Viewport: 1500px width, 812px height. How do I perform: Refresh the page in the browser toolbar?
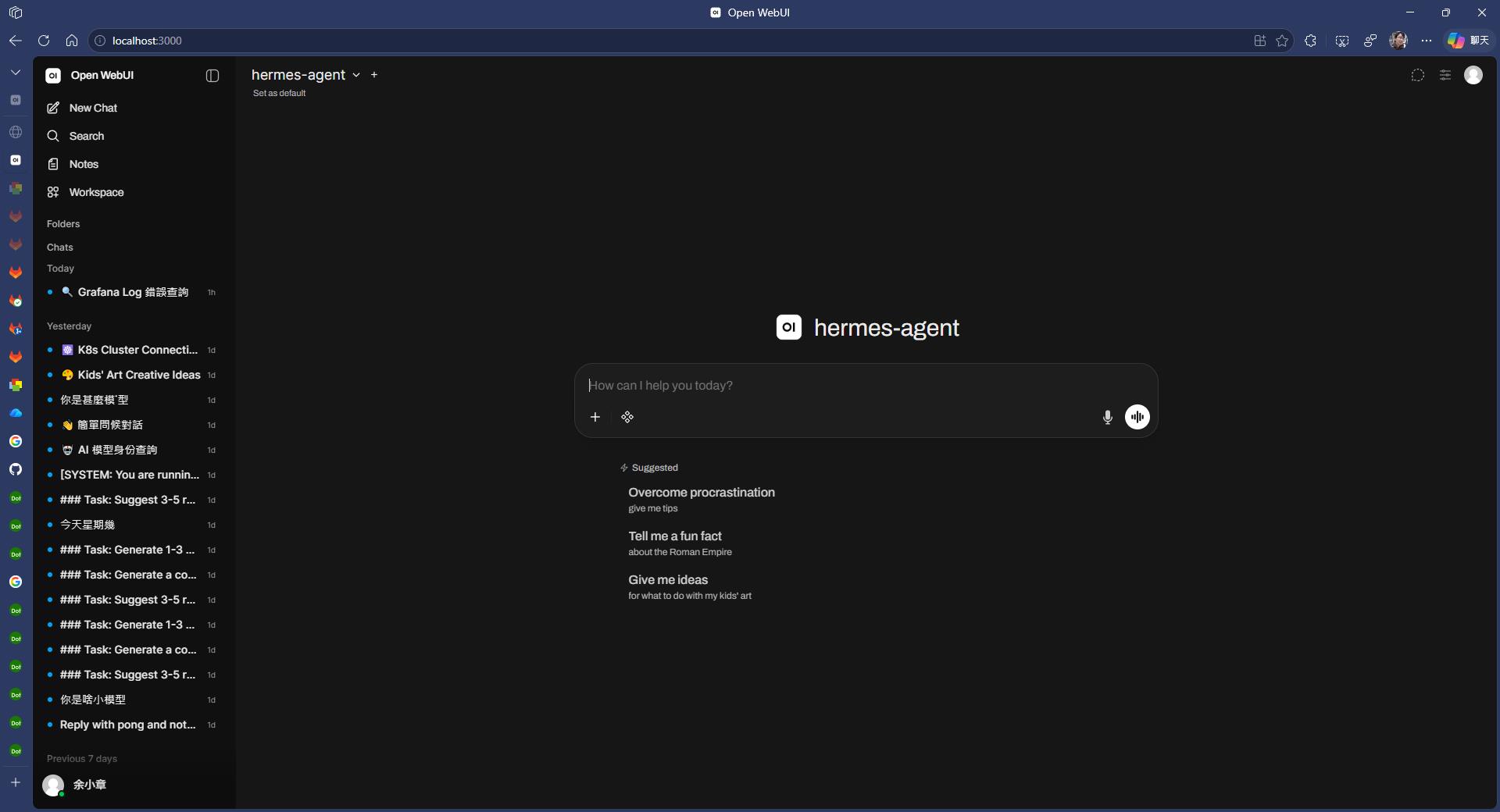(x=44, y=41)
